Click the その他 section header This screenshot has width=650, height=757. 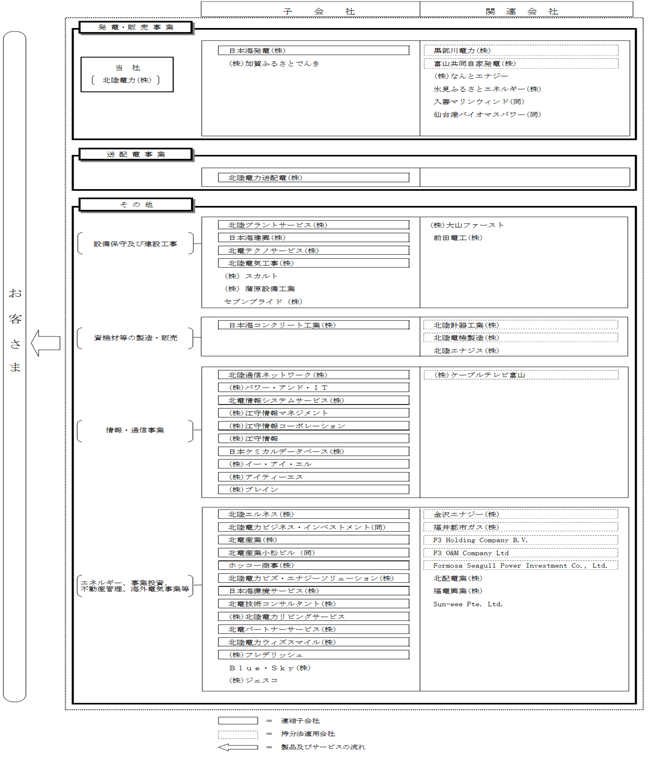click(136, 205)
